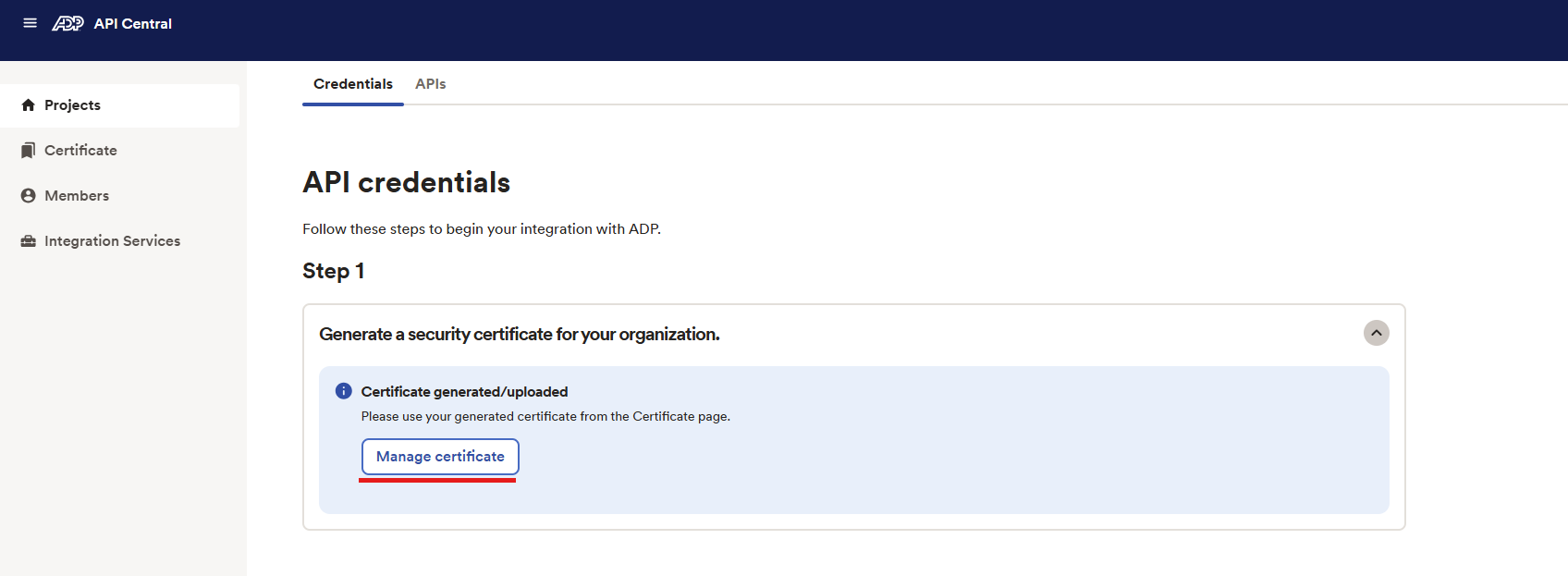
Task: Open Integration Services in sidebar
Action: coord(120,241)
